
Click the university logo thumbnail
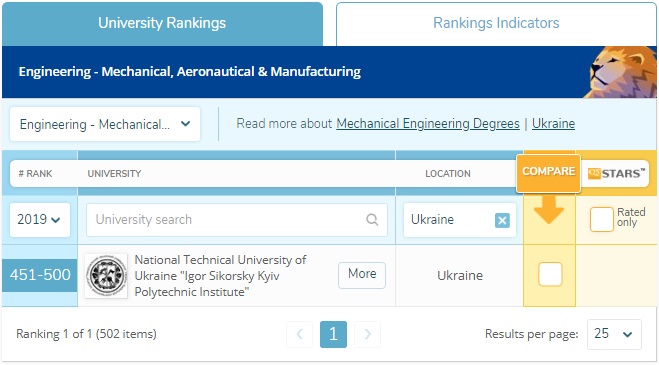106,276
